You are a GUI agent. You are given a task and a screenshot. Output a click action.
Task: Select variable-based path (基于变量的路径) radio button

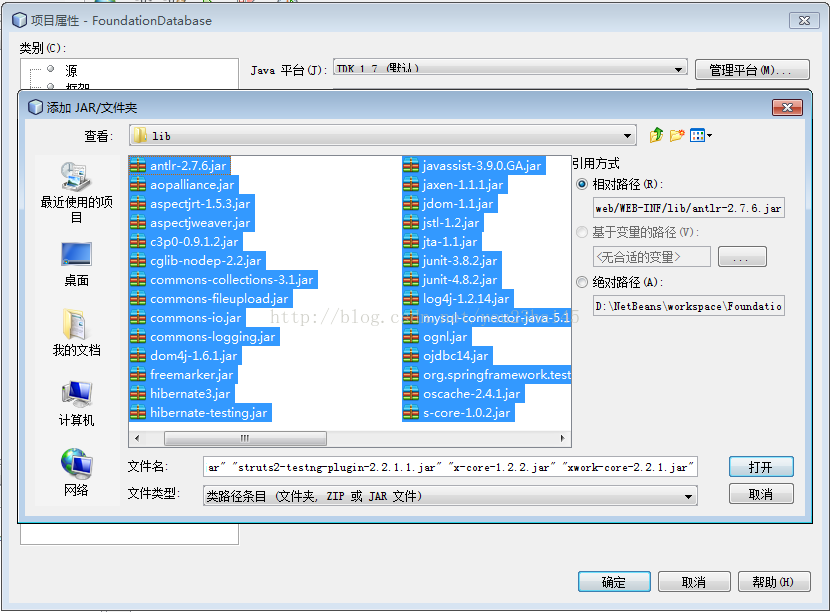(582, 232)
